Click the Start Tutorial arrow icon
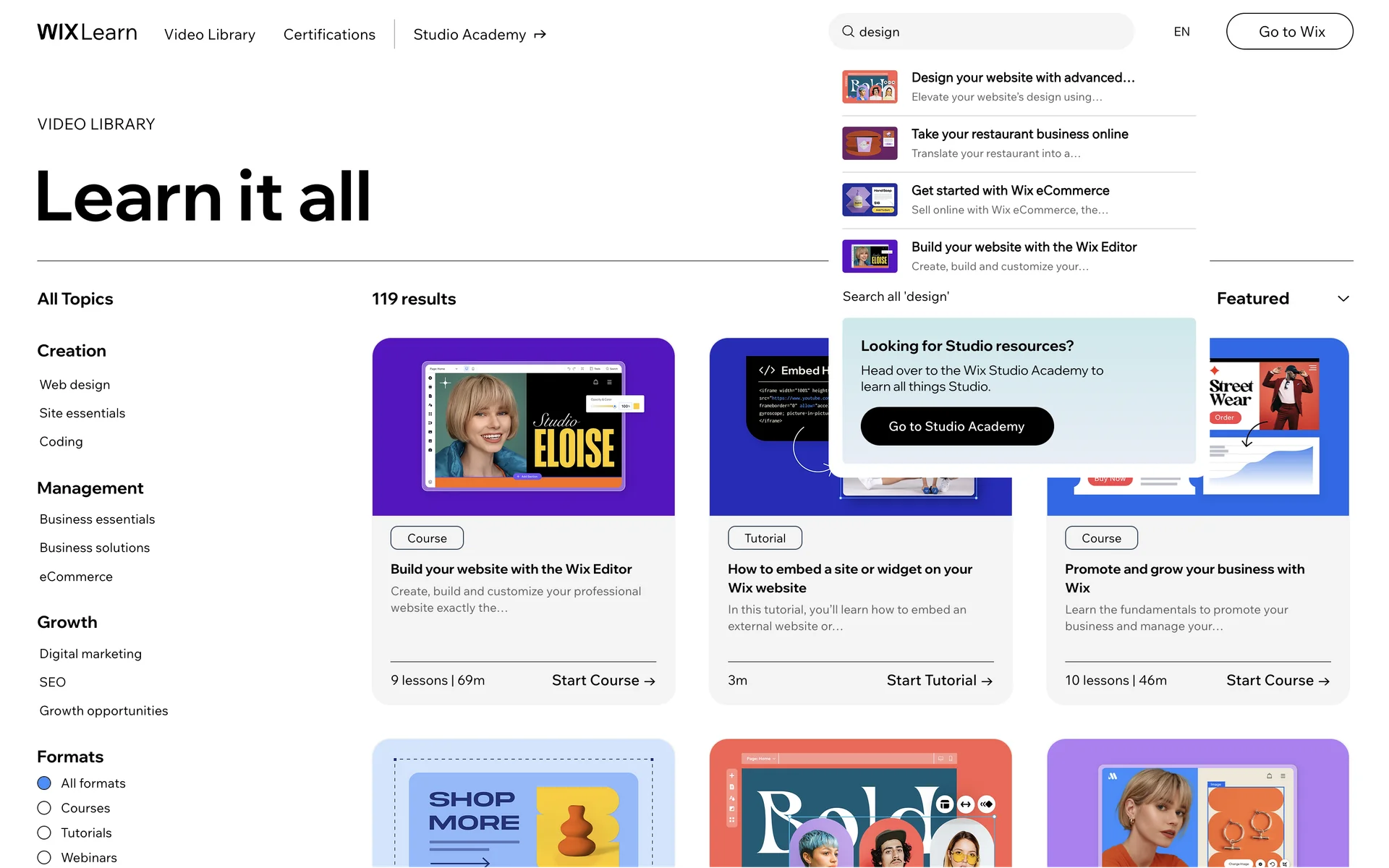1389x868 pixels. click(987, 681)
